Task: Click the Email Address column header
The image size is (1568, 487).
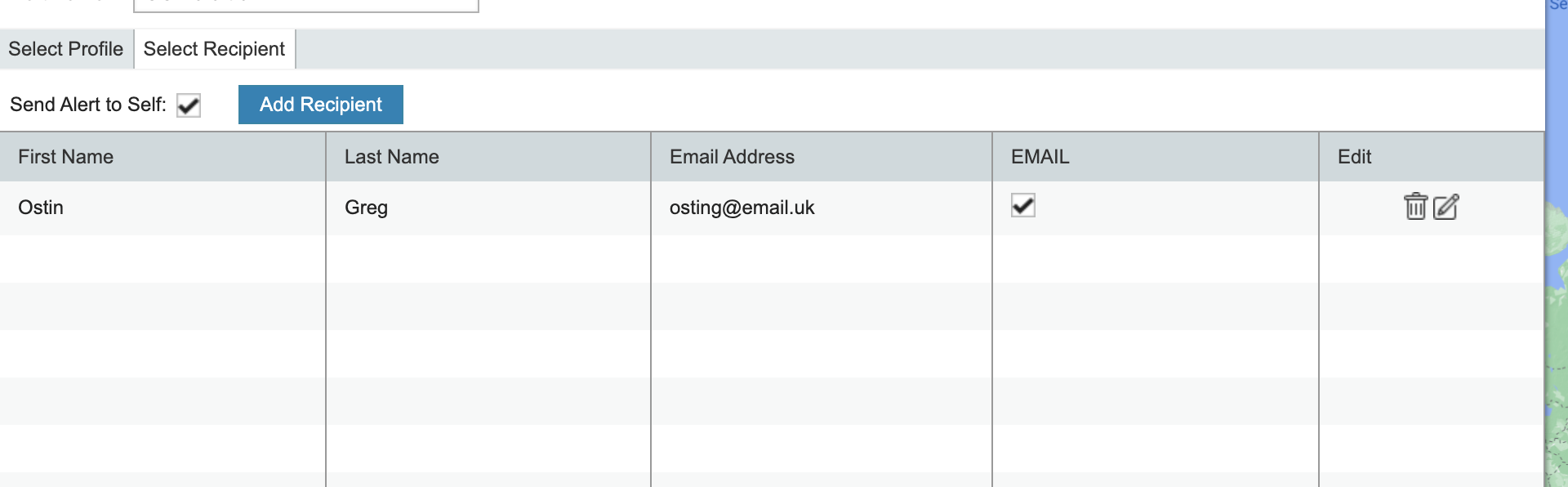Action: click(x=732, y=157)
